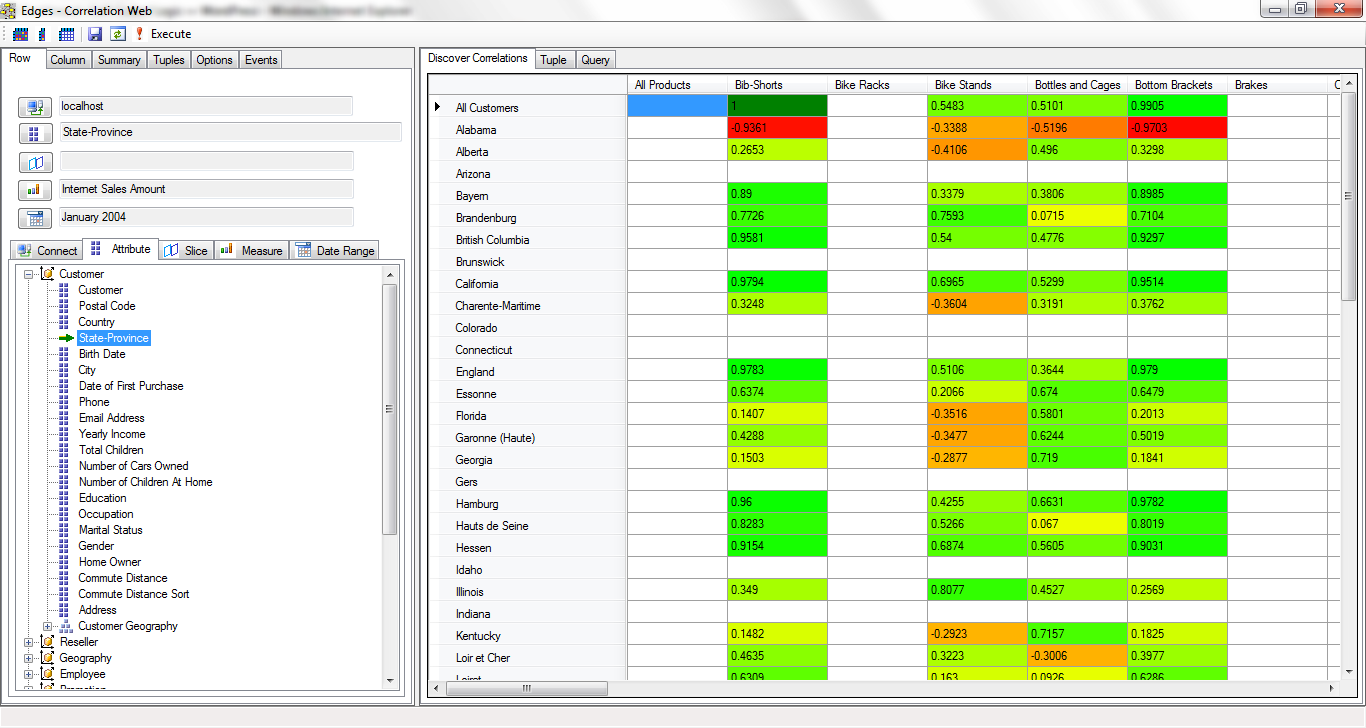1366x728 pixels.
Task: Click bar chart icon beside Internet Sales Amount
Action: coord(35,190)
